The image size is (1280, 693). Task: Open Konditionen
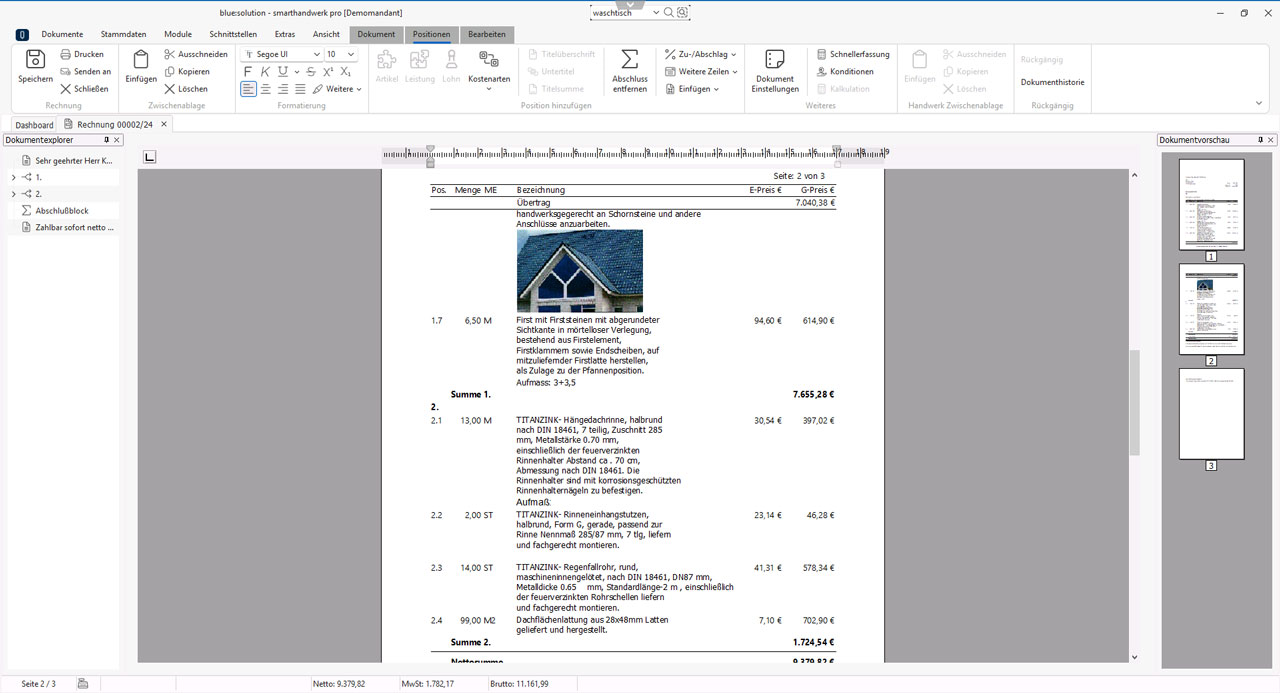point(845,71)
